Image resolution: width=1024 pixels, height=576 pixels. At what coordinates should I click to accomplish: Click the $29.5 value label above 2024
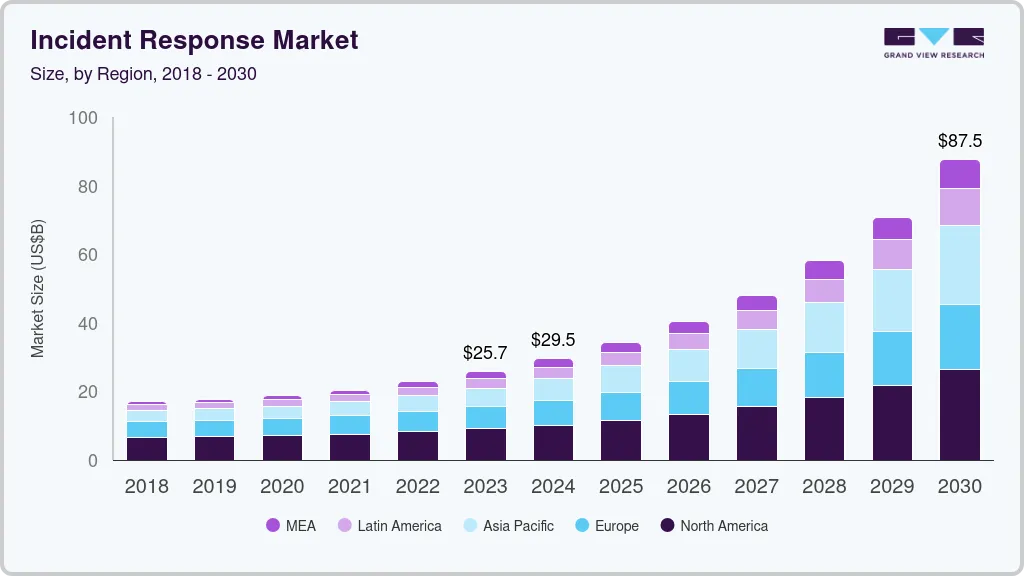[x=553, y=340]
